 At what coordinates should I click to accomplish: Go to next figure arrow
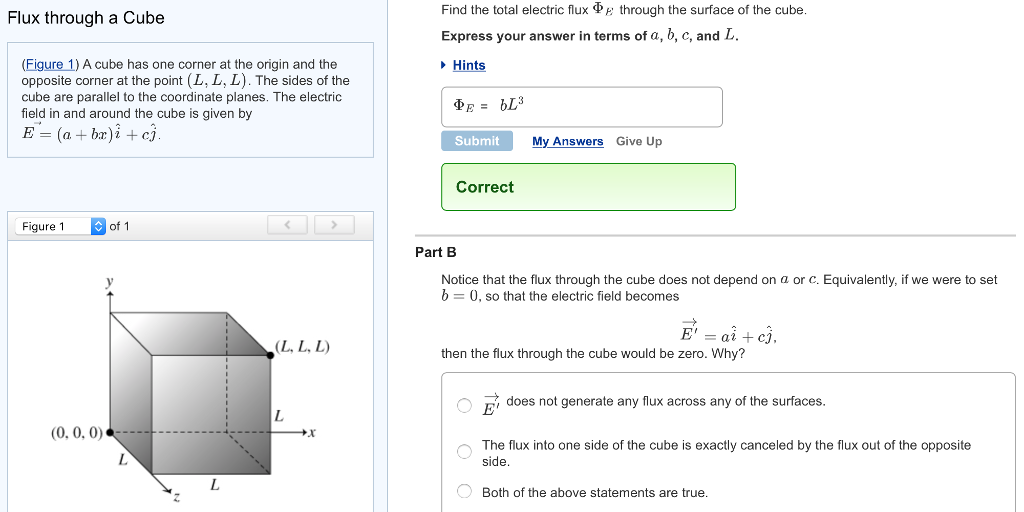coord(334,226)
